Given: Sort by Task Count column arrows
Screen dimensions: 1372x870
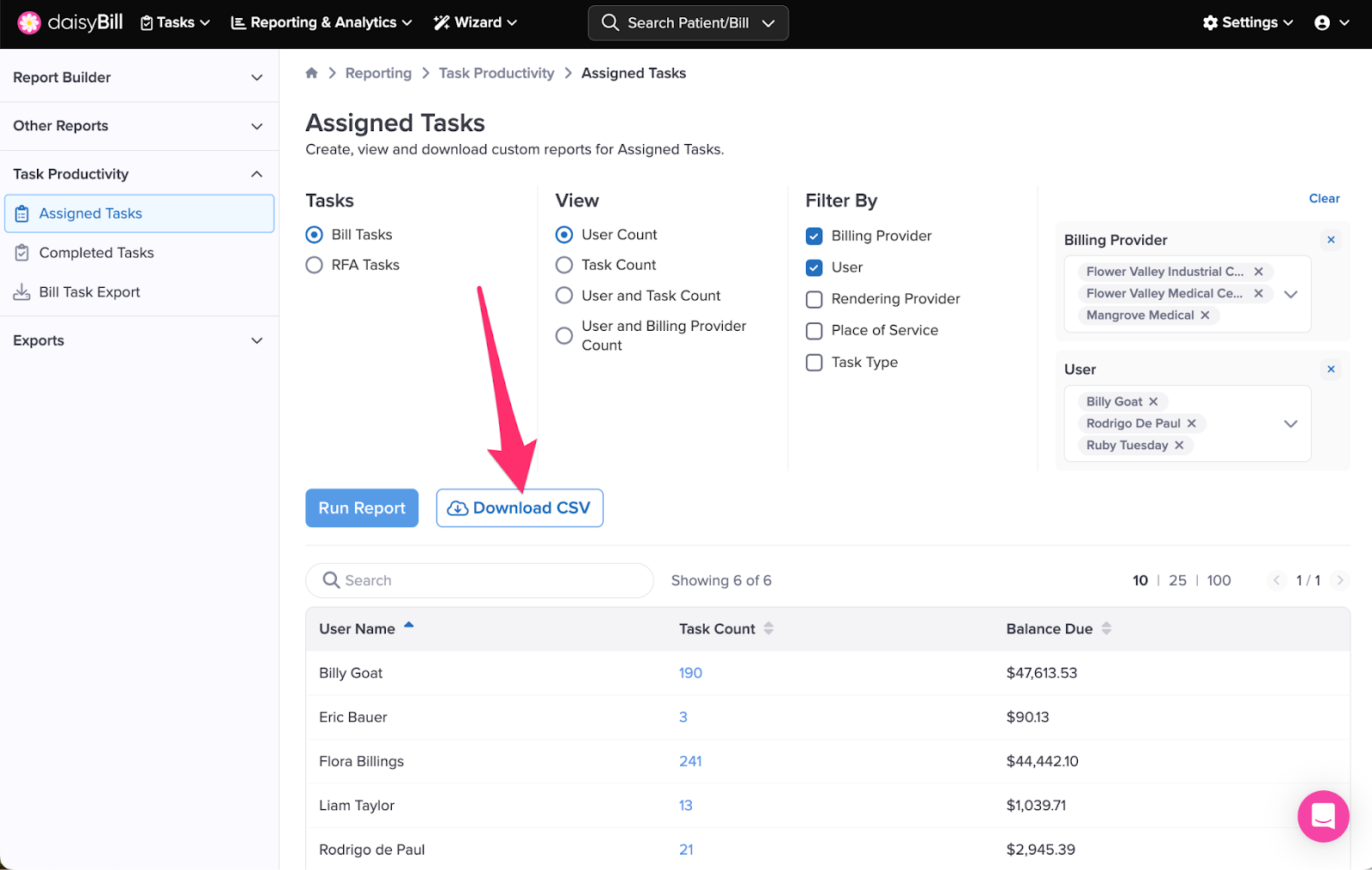Looking at the screenshot, I should point(768,628).
